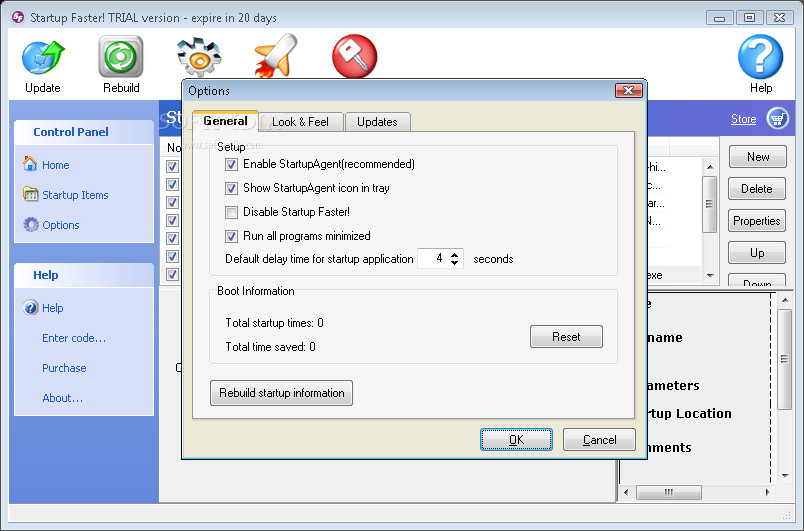Click the New button in main window
Viewport: 804px width, 531px height.
tap(757, 157)
